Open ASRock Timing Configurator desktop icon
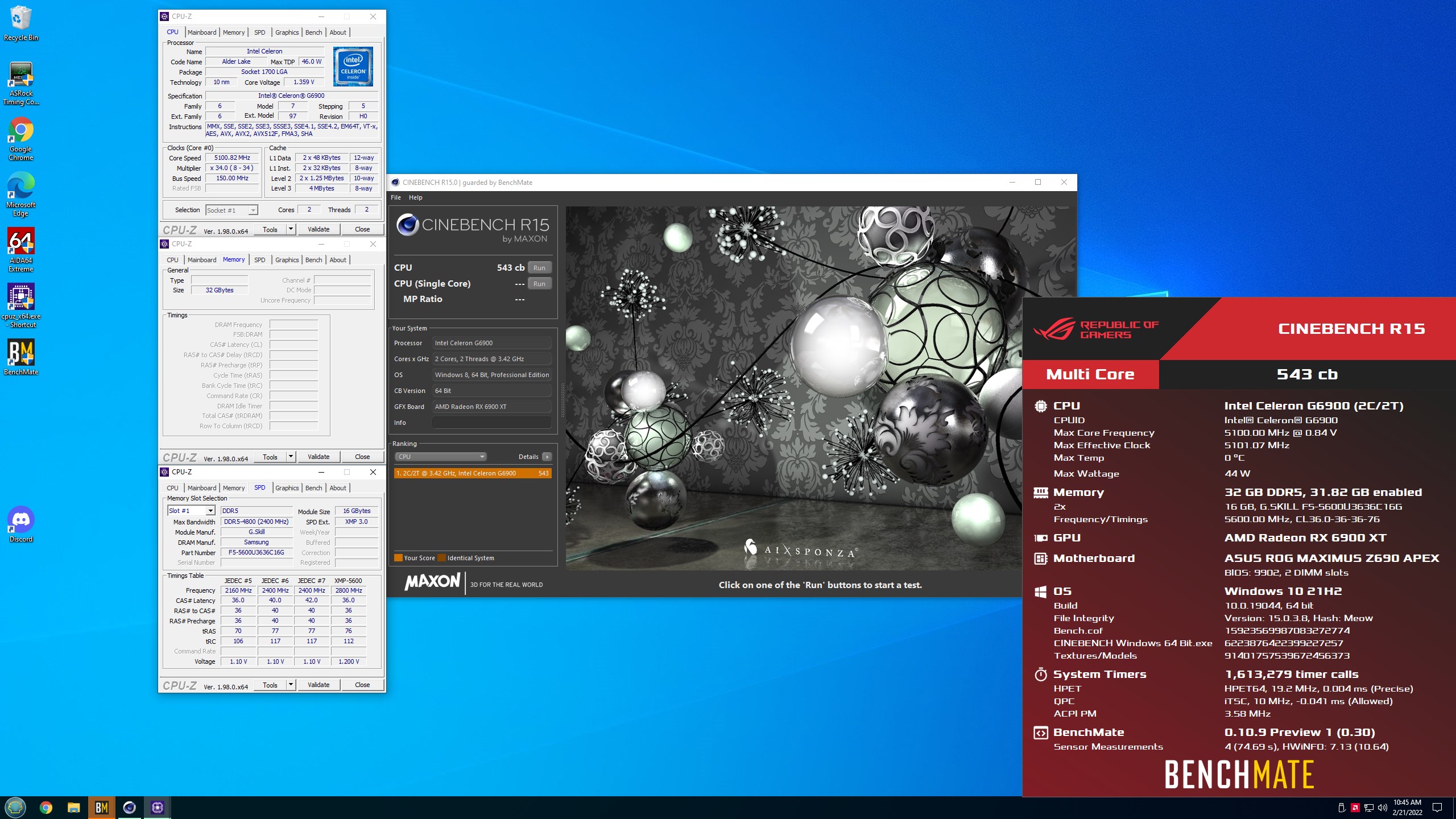 click(20, 84)
